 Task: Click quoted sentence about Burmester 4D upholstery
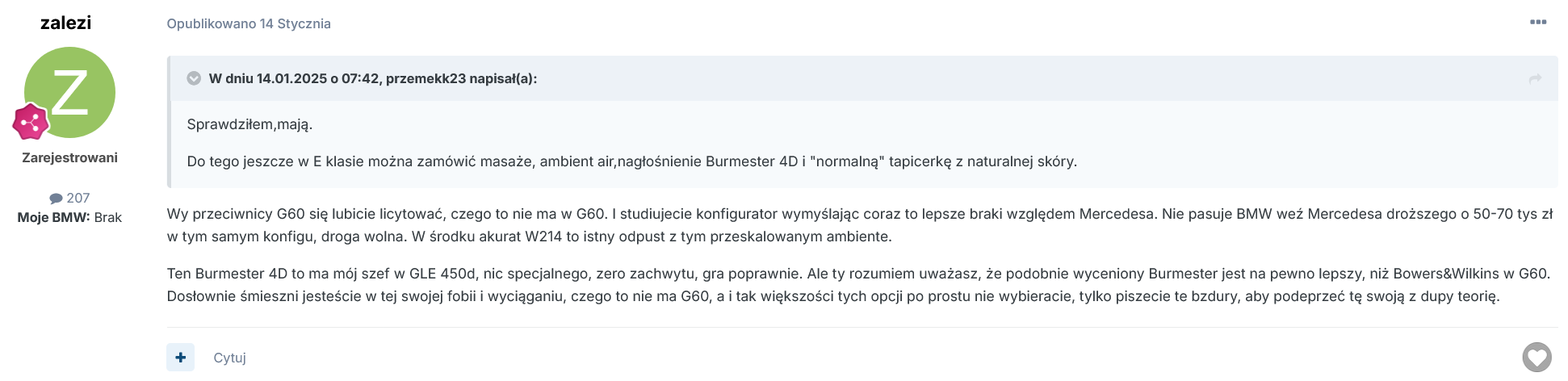632,161
